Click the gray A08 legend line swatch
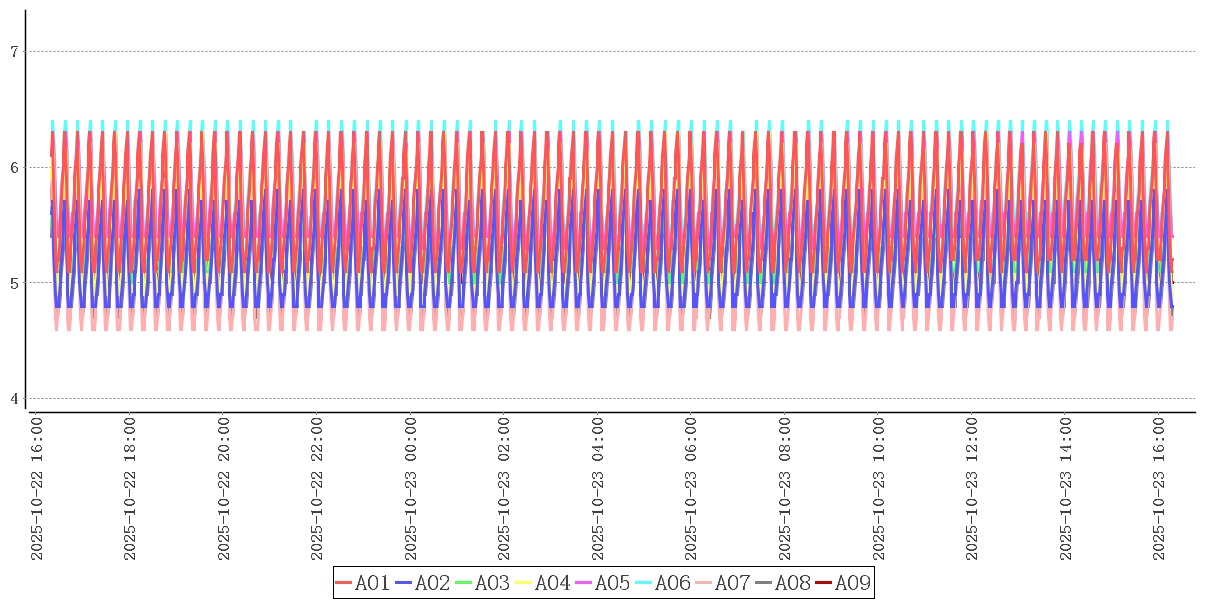1207x600 pixels. click(764, 583)
